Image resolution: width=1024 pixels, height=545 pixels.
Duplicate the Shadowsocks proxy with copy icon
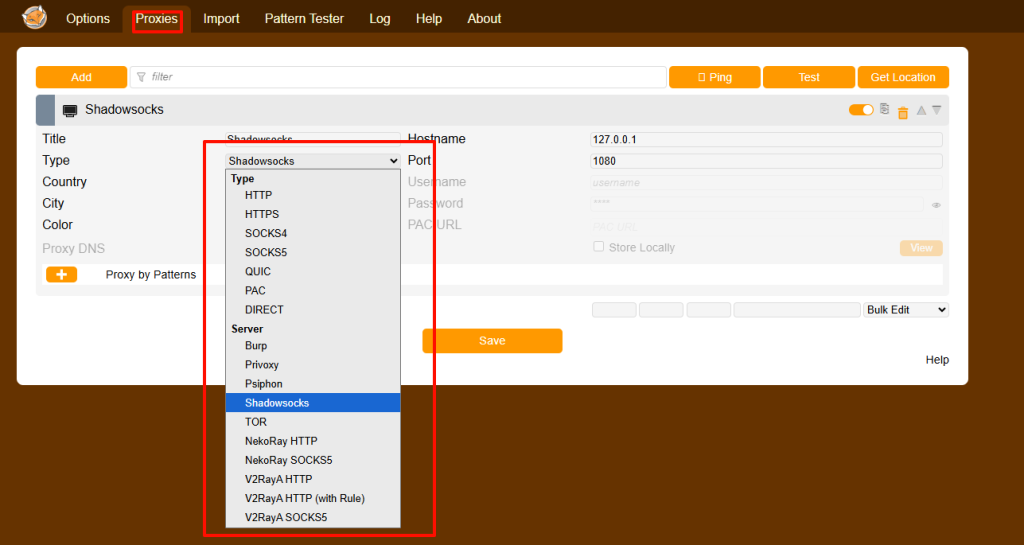(884, 110)
